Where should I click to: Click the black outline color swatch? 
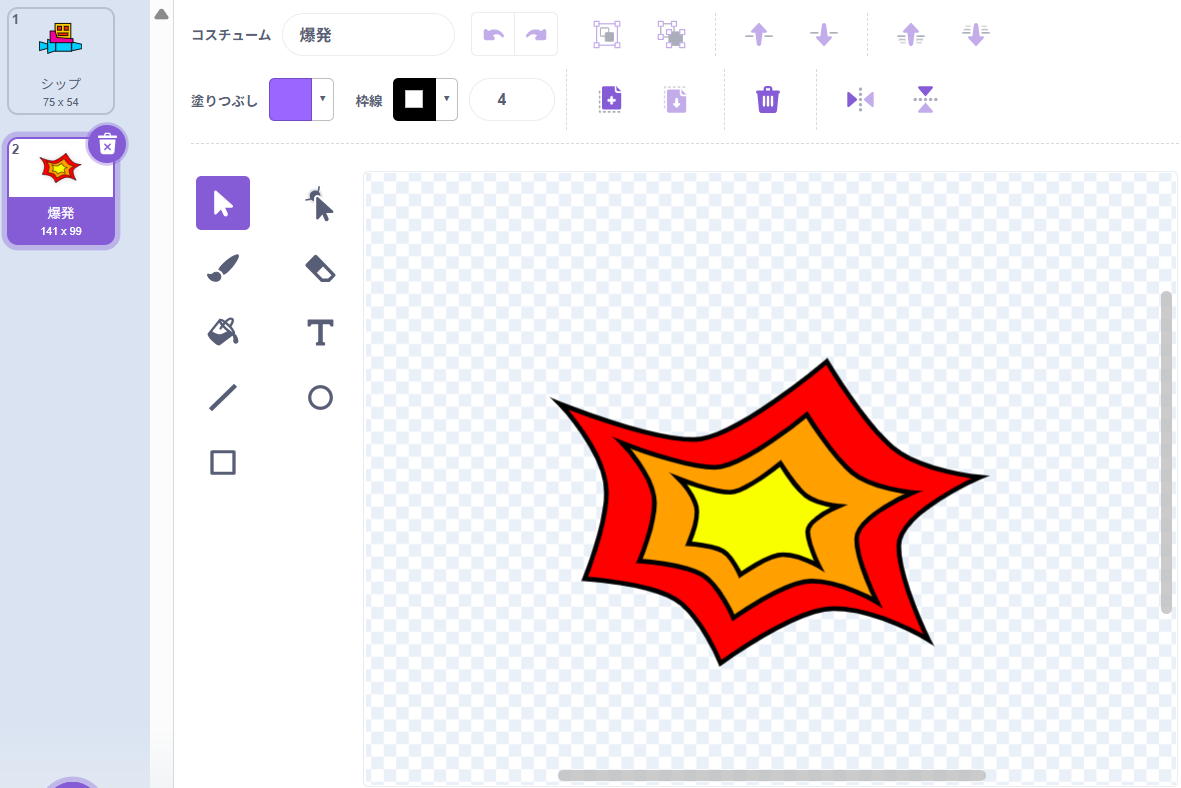click(x=414, y=99)
